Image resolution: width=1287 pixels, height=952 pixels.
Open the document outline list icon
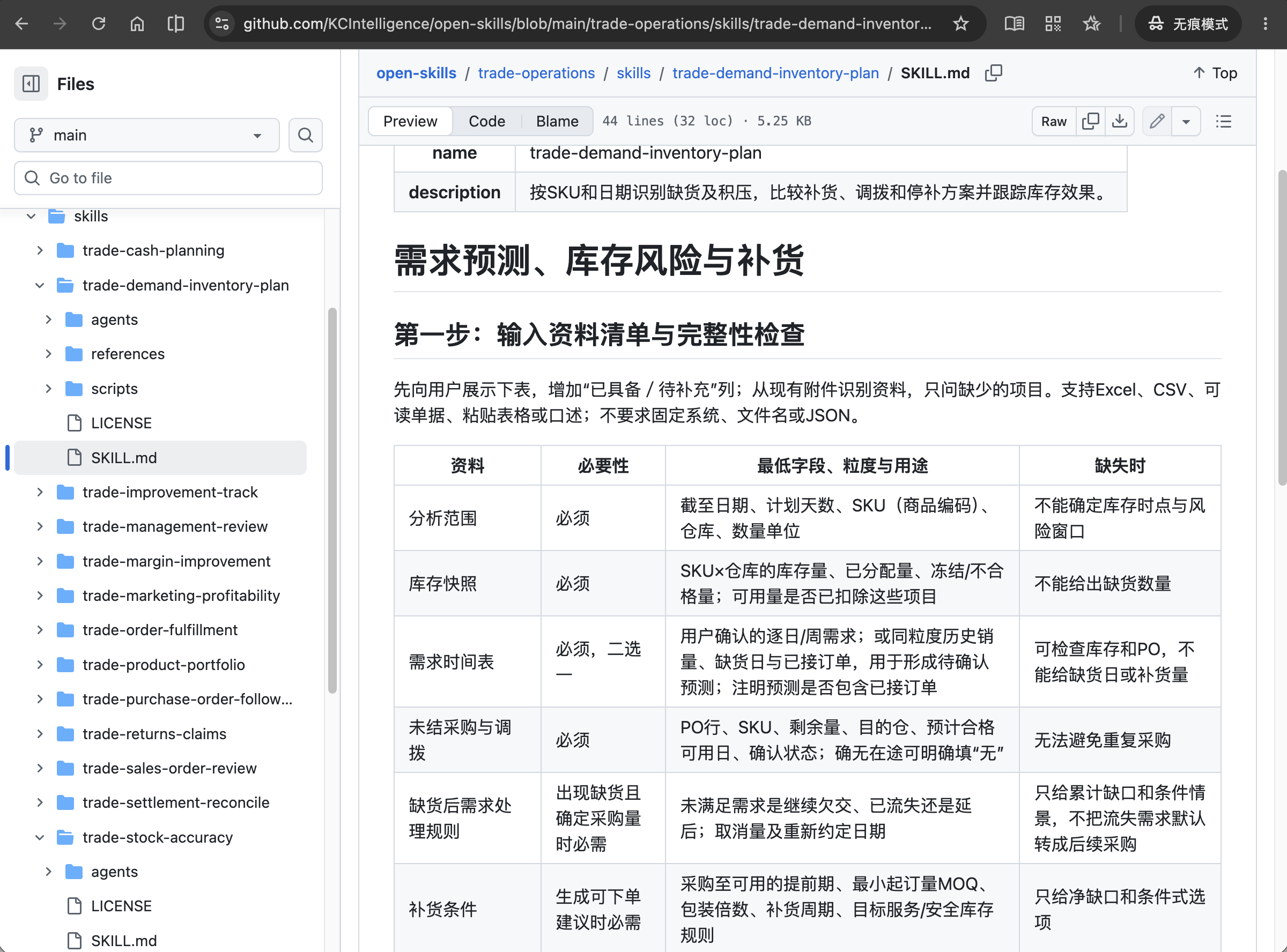click(1224, 121)
